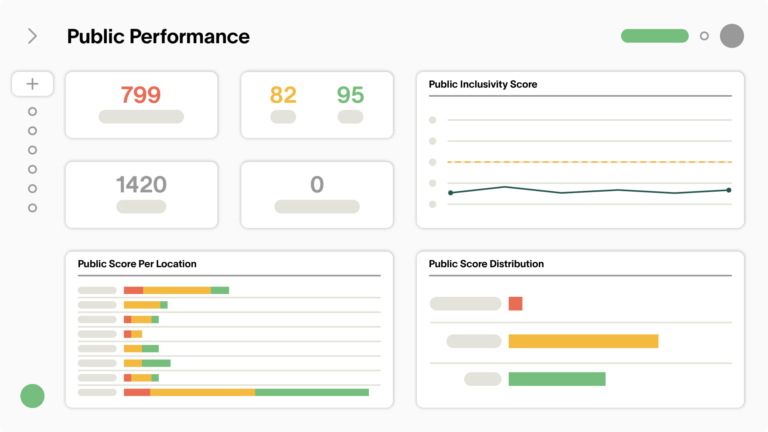Click the orange 82 score value
This screenshot has width=768, height=432.
pos(283,95)
